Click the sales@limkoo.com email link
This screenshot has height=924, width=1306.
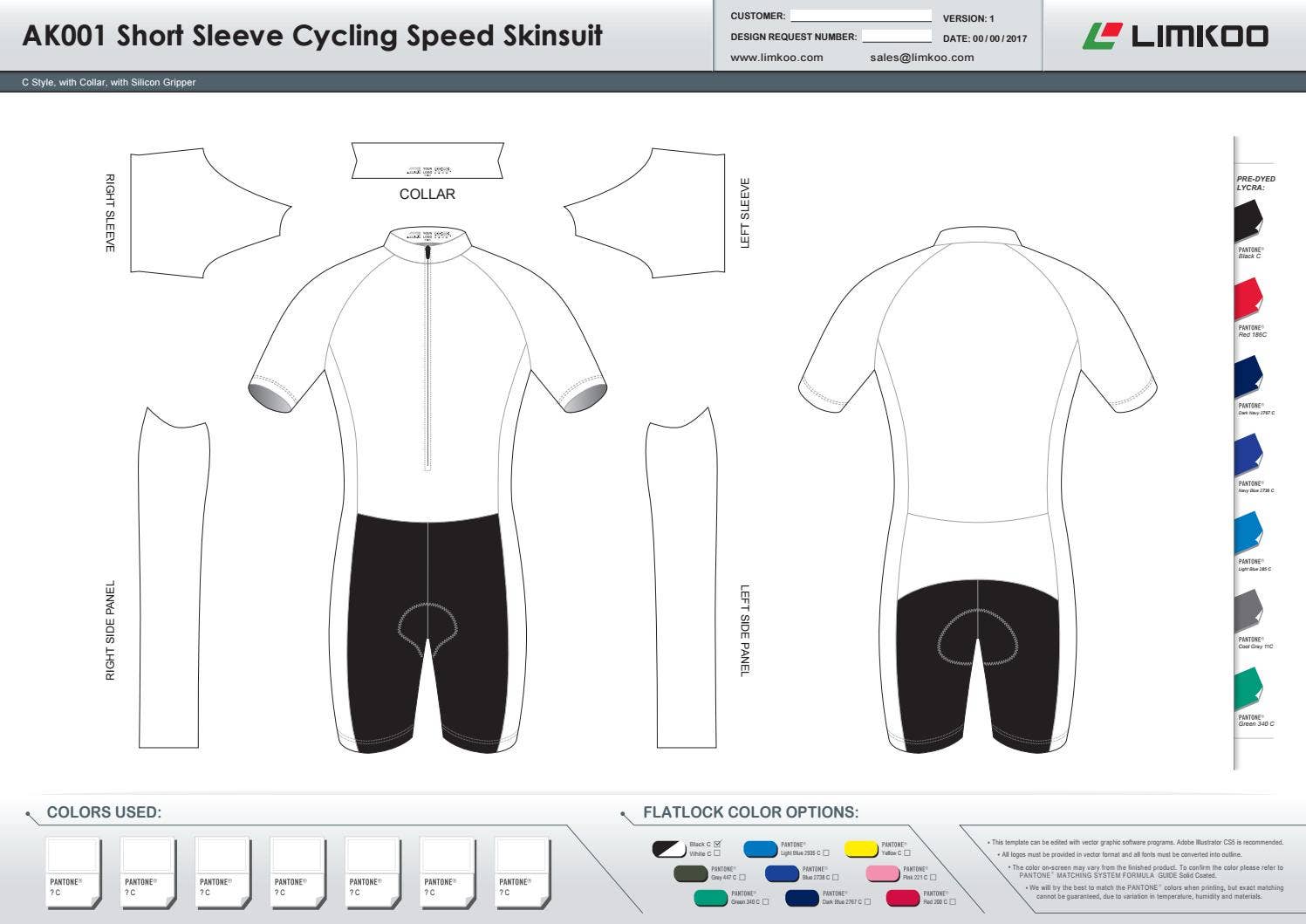point(921,58)
